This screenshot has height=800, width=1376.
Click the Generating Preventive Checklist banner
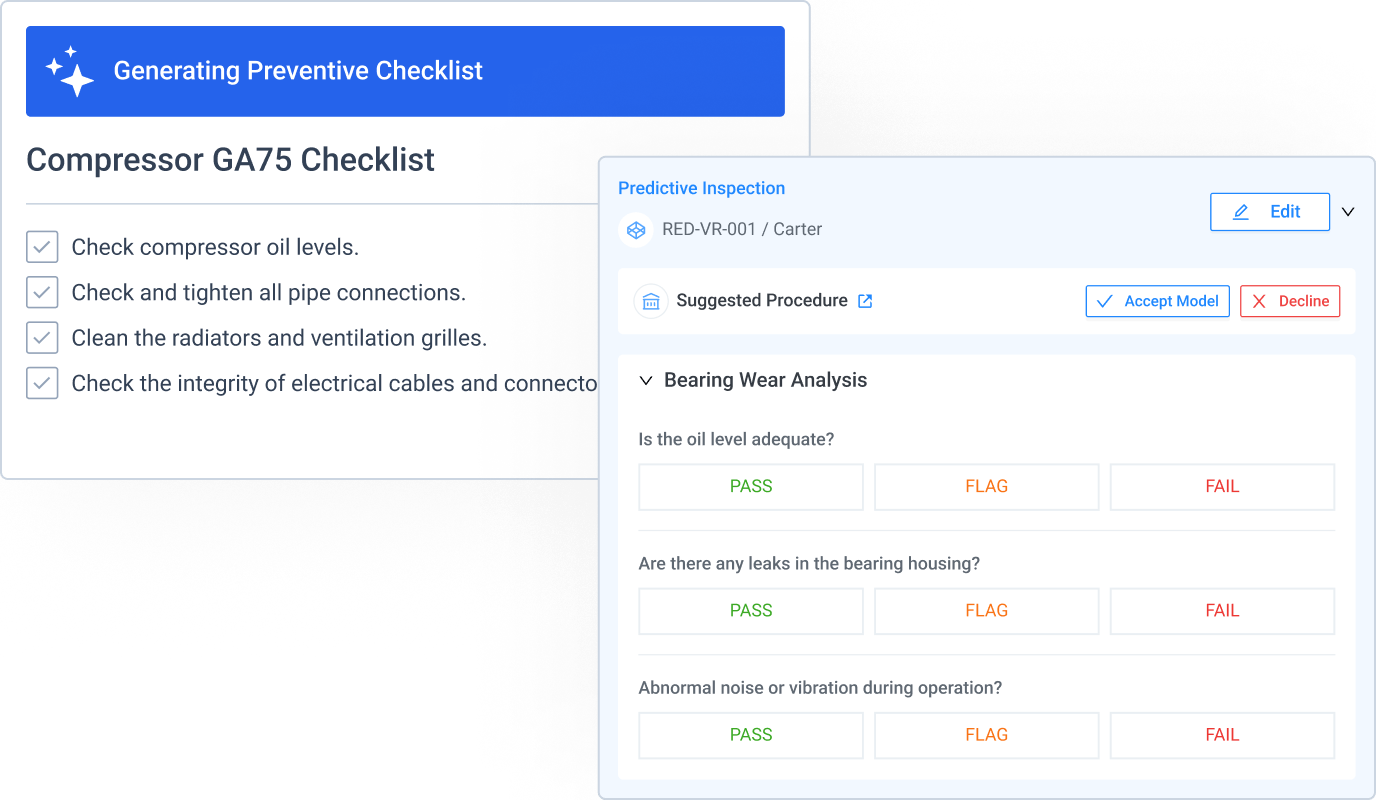405,71
